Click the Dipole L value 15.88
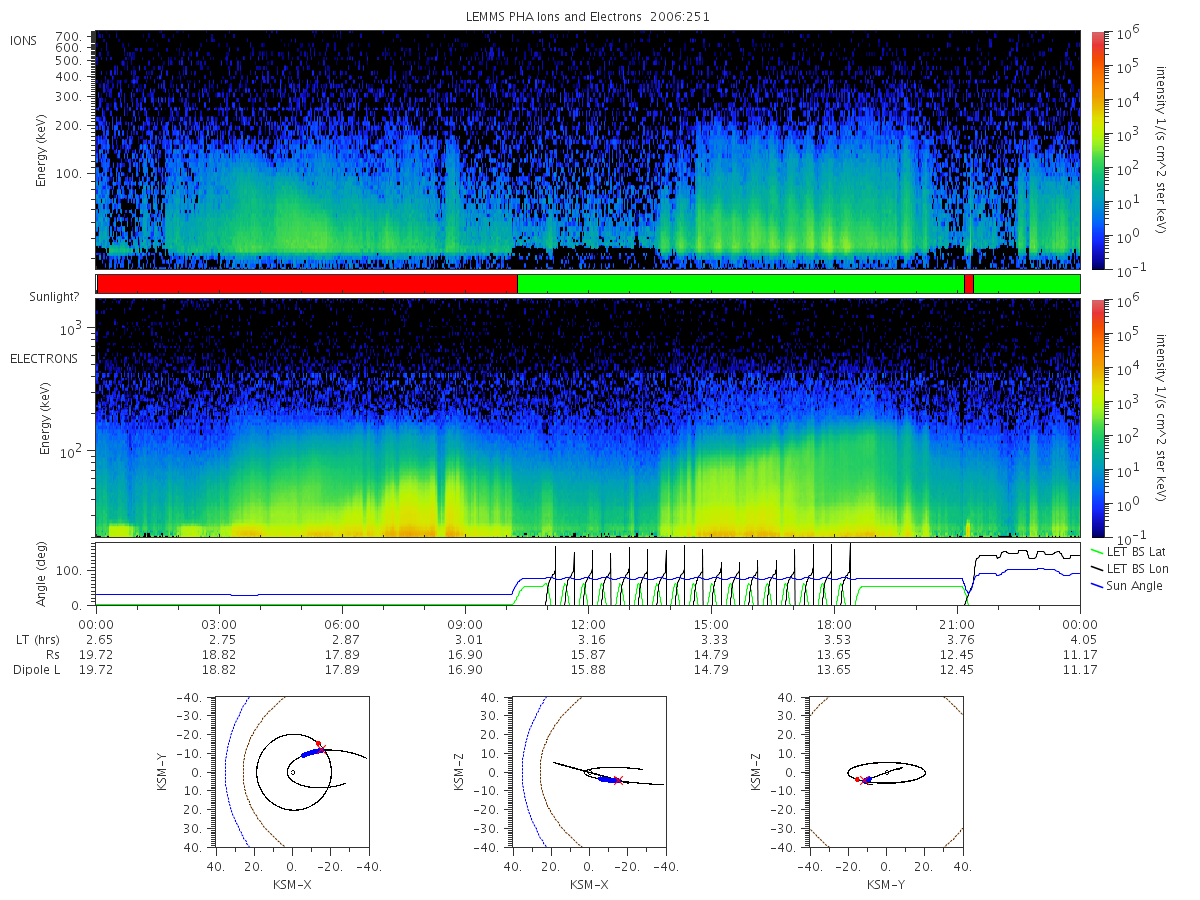1200x900 pixels. point(588,670)
